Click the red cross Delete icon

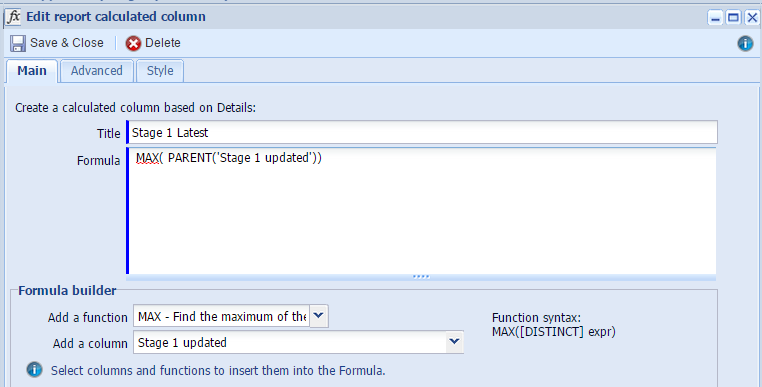(x=133, y=43)
